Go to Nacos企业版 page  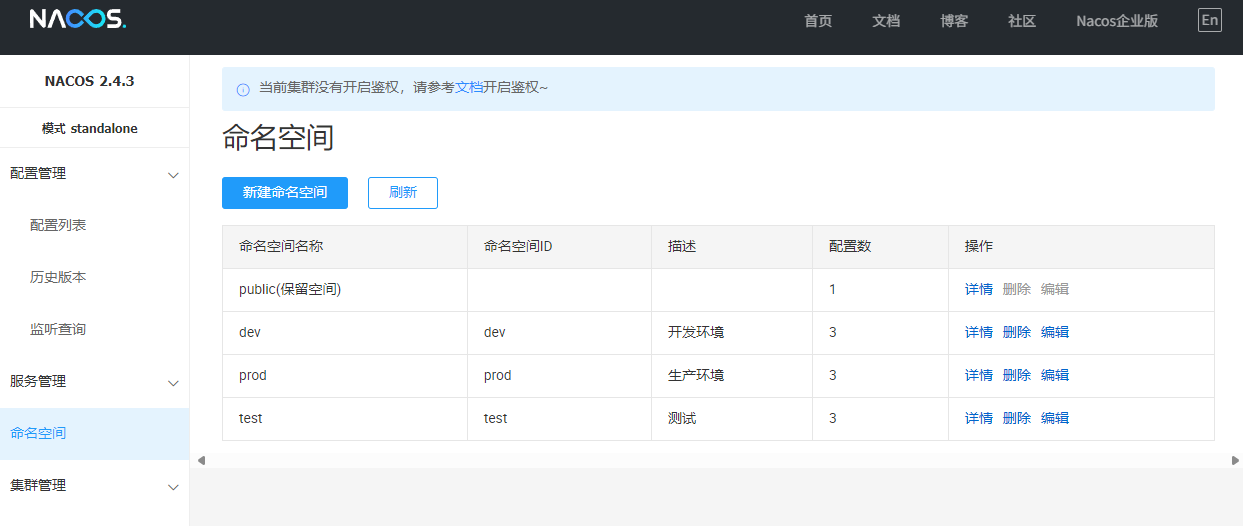1116,21
